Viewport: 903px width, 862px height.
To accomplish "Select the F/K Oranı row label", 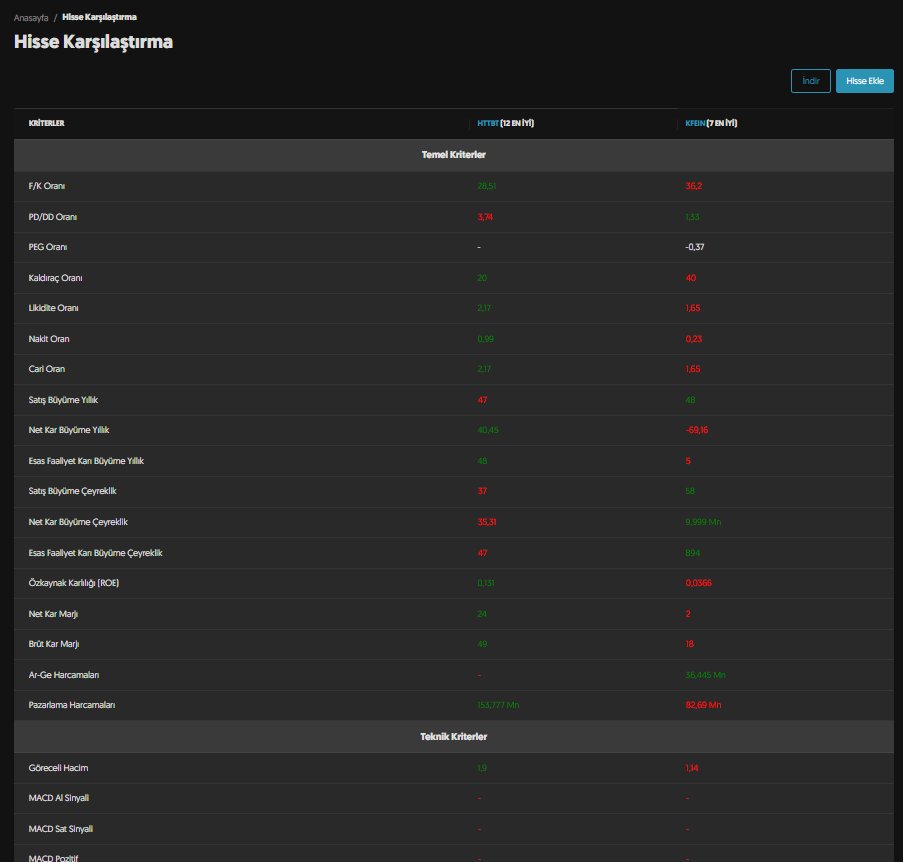I will pos(47,186).
